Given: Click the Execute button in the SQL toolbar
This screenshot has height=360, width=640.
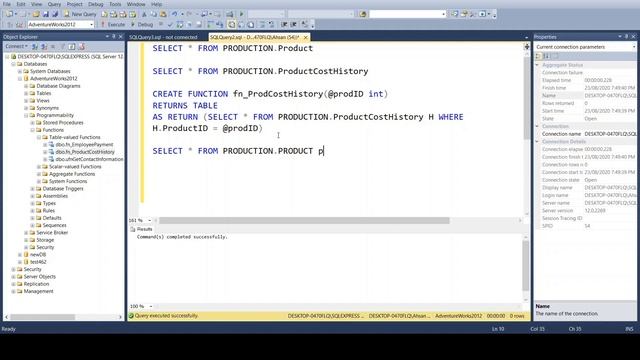Looking at the screenshot, I should coord(113,24).
